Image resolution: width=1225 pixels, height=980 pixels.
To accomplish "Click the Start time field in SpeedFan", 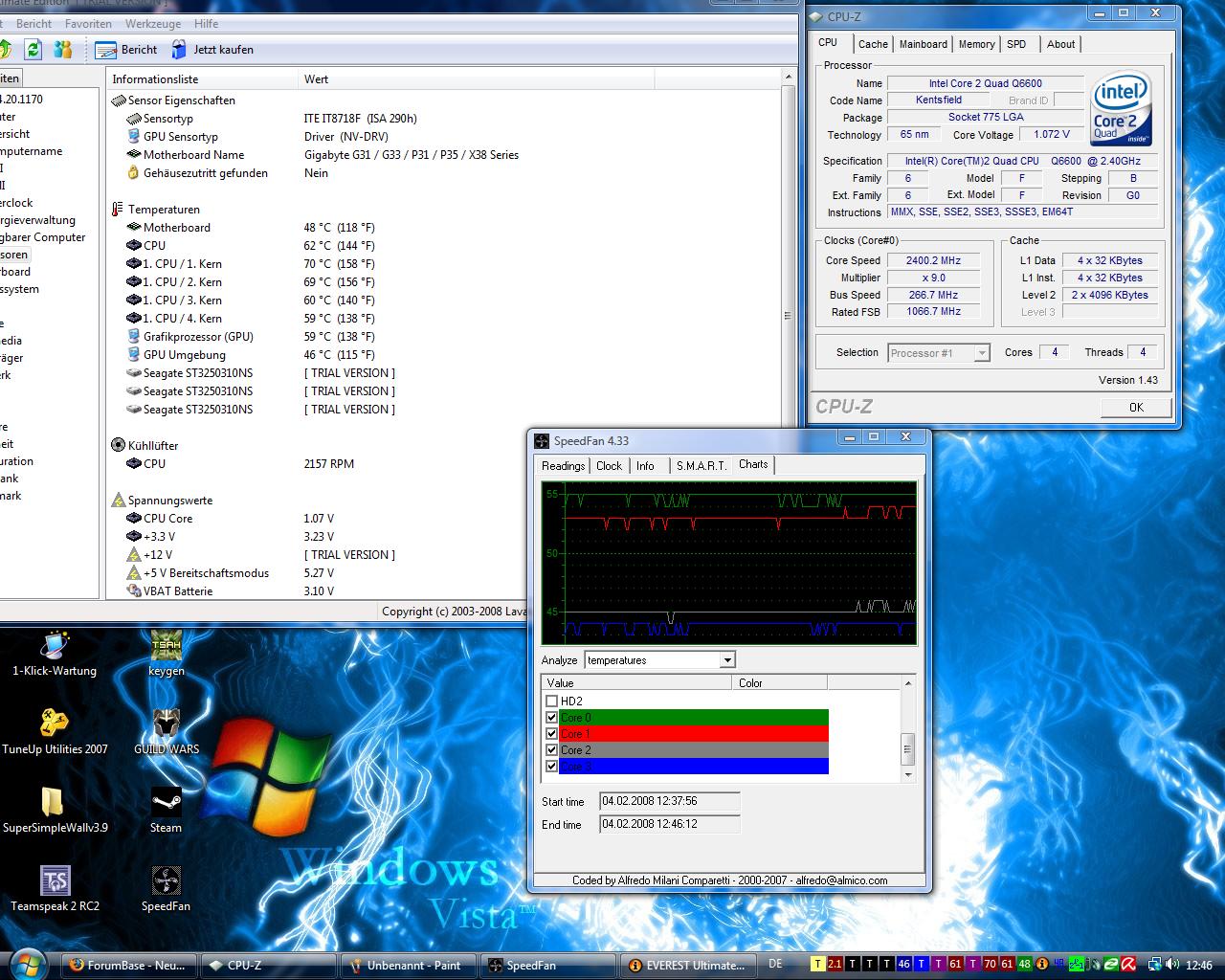I will click(670, 802).
